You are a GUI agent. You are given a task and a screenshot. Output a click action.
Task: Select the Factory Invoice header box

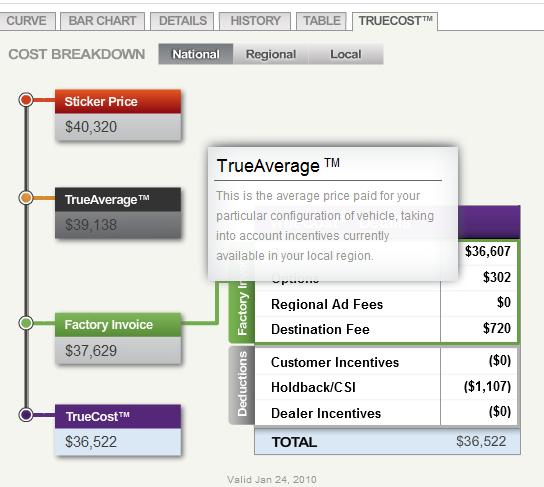[x=118, y=325]
